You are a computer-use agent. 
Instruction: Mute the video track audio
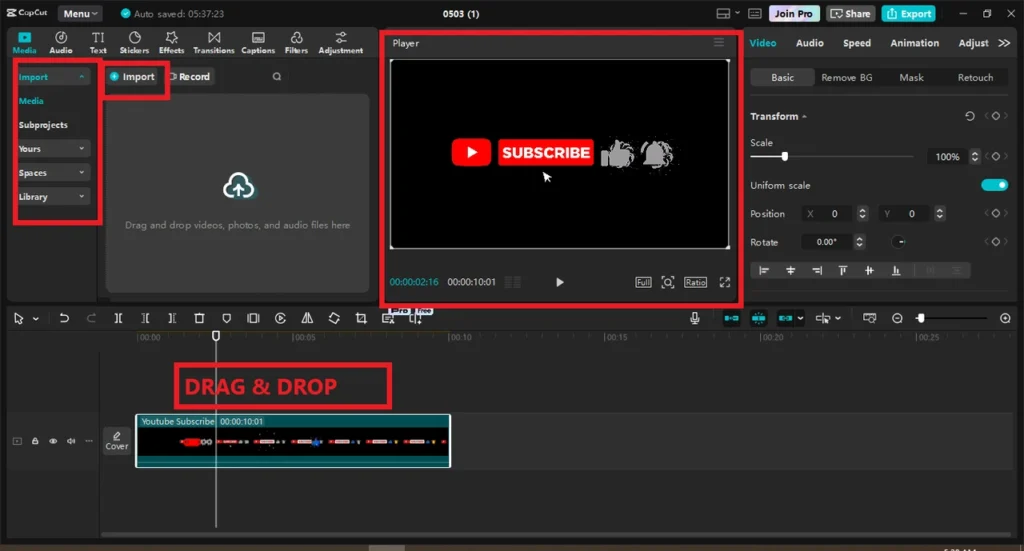click(71, 441)
